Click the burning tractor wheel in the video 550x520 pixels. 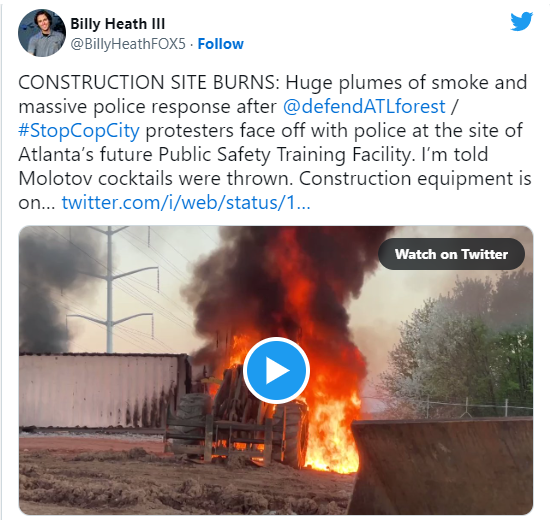pos(295,434)
